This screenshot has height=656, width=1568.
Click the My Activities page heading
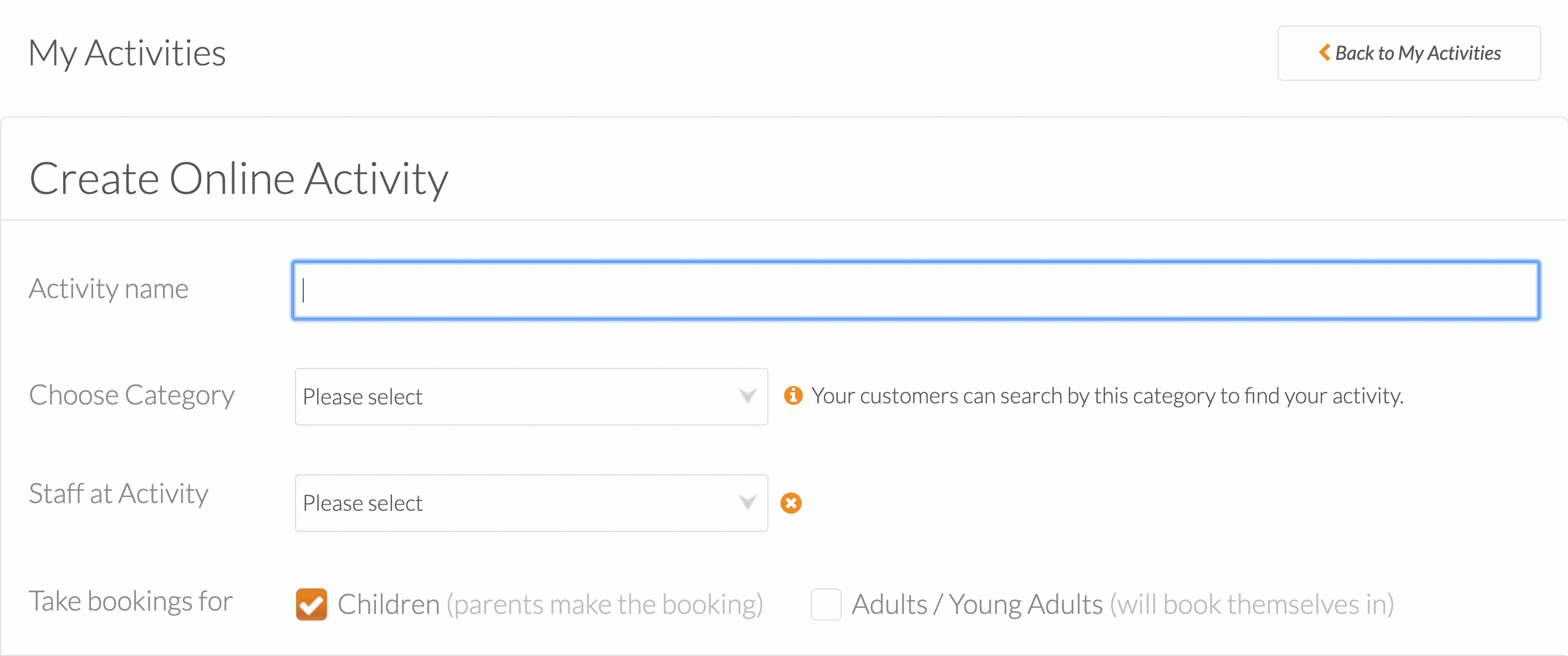[127, 54]
